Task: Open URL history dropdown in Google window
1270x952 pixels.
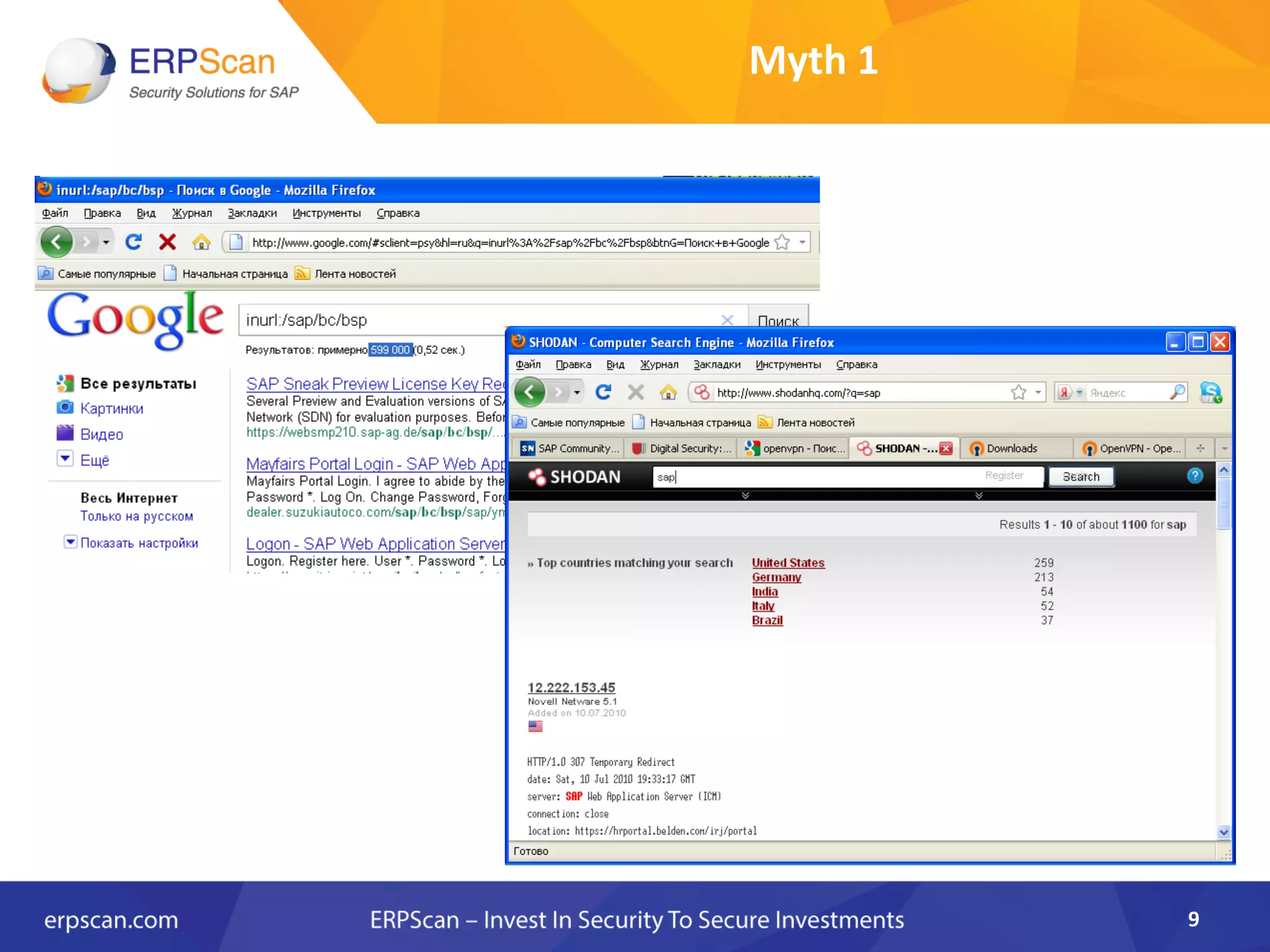Action: [802, 242]
